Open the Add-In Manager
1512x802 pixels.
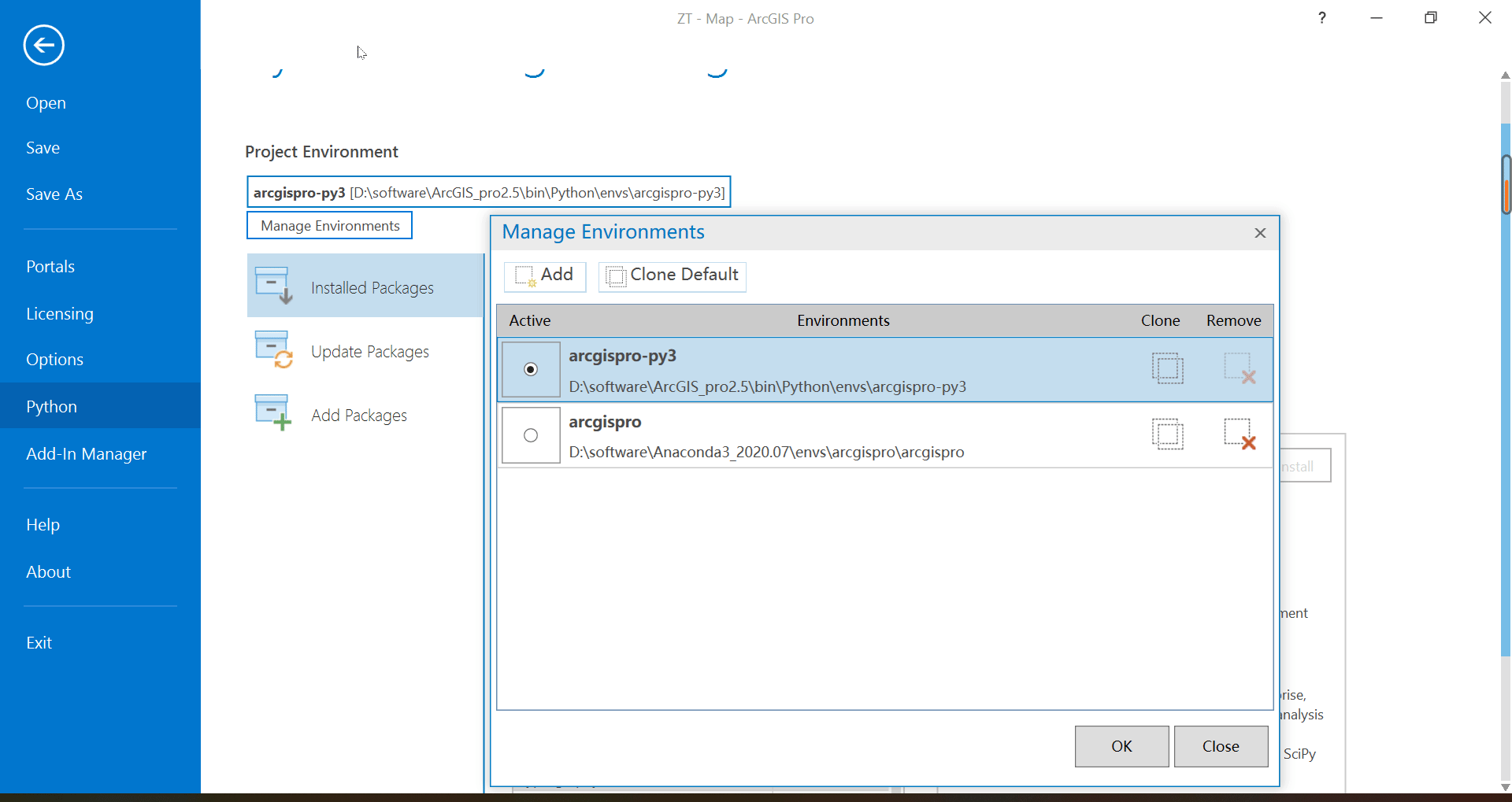pos(86,454)
